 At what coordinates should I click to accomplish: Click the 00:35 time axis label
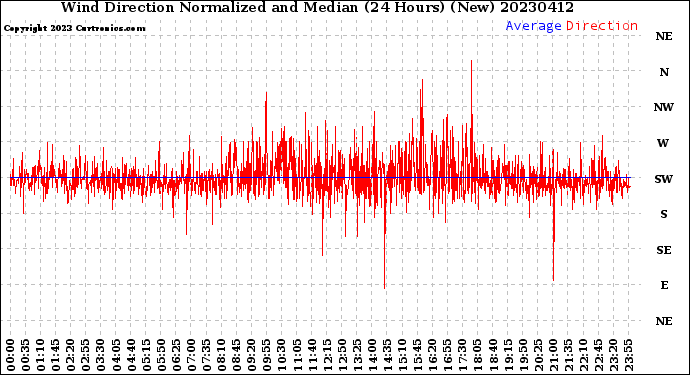coord(26,355)
